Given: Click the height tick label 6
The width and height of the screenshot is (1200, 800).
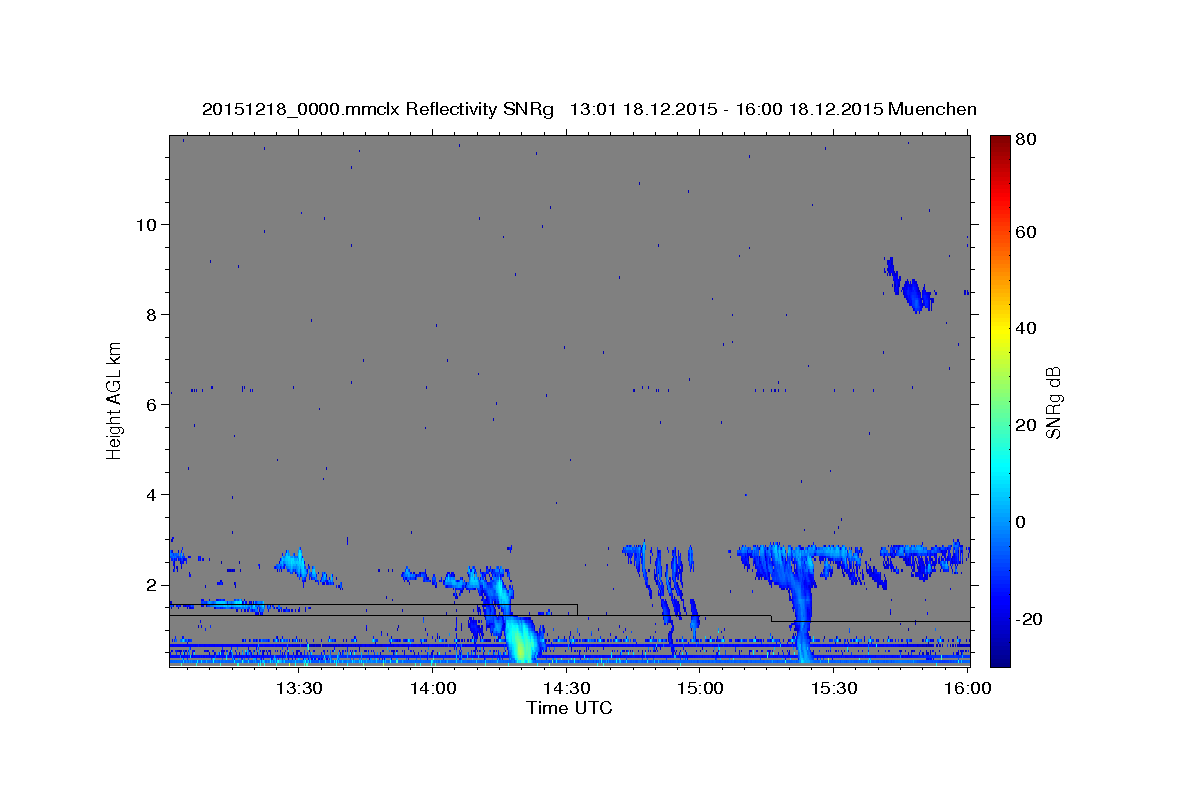Looking at the screenshot, I should (151, 405).
